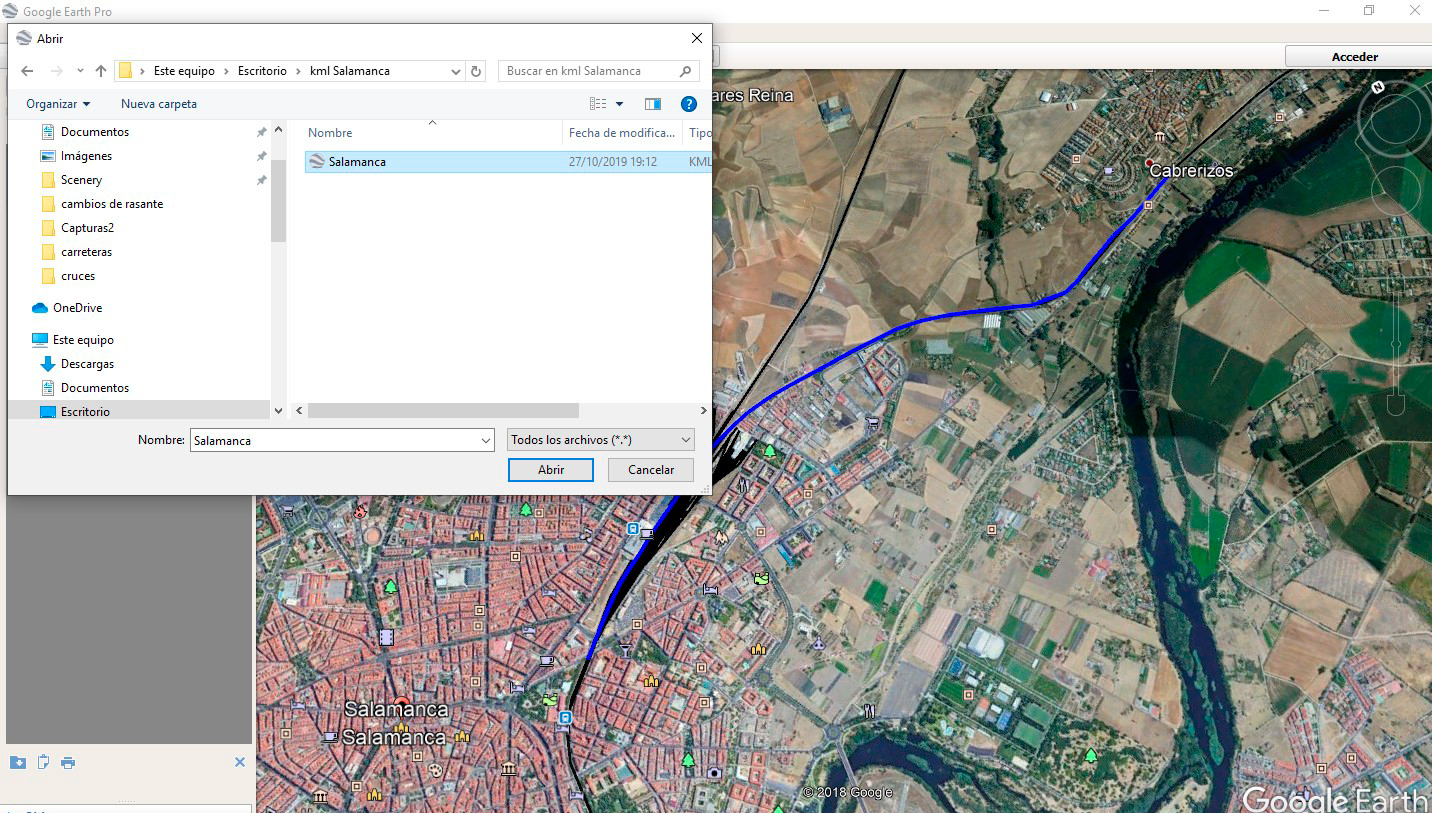
Task: Refresh the kml Salamanca folder view
Action: click(476, 71)
